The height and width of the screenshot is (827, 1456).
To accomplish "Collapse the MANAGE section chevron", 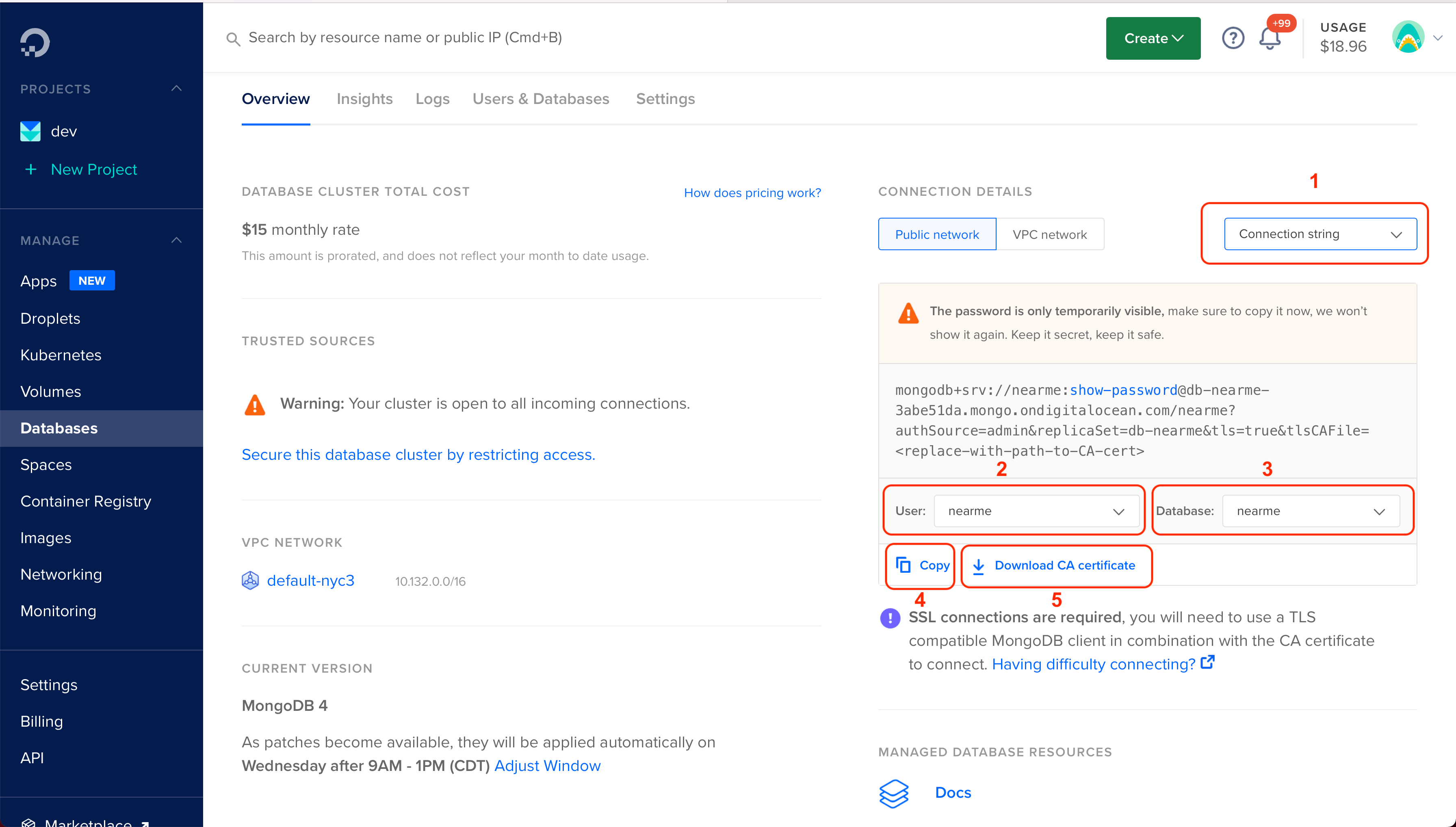I will click(x=177, y=240).
